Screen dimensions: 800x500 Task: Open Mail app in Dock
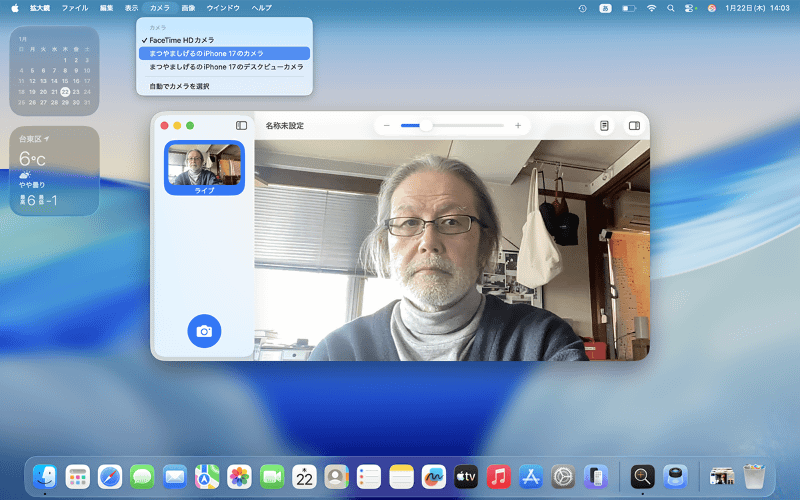click(174, 477)
